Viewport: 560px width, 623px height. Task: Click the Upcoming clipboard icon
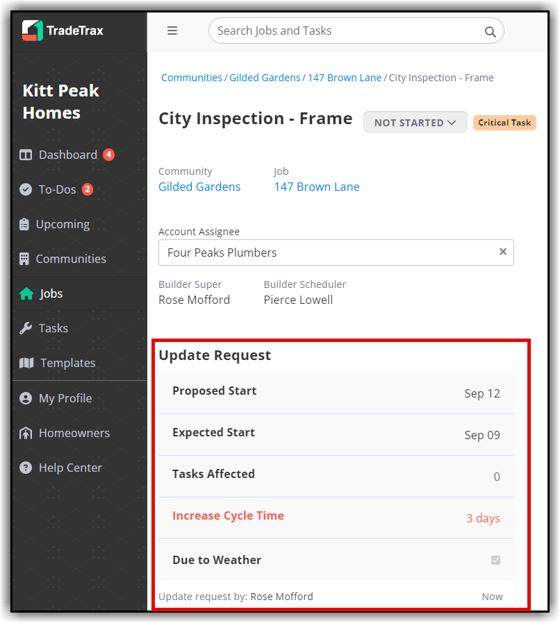coord(24,224)
